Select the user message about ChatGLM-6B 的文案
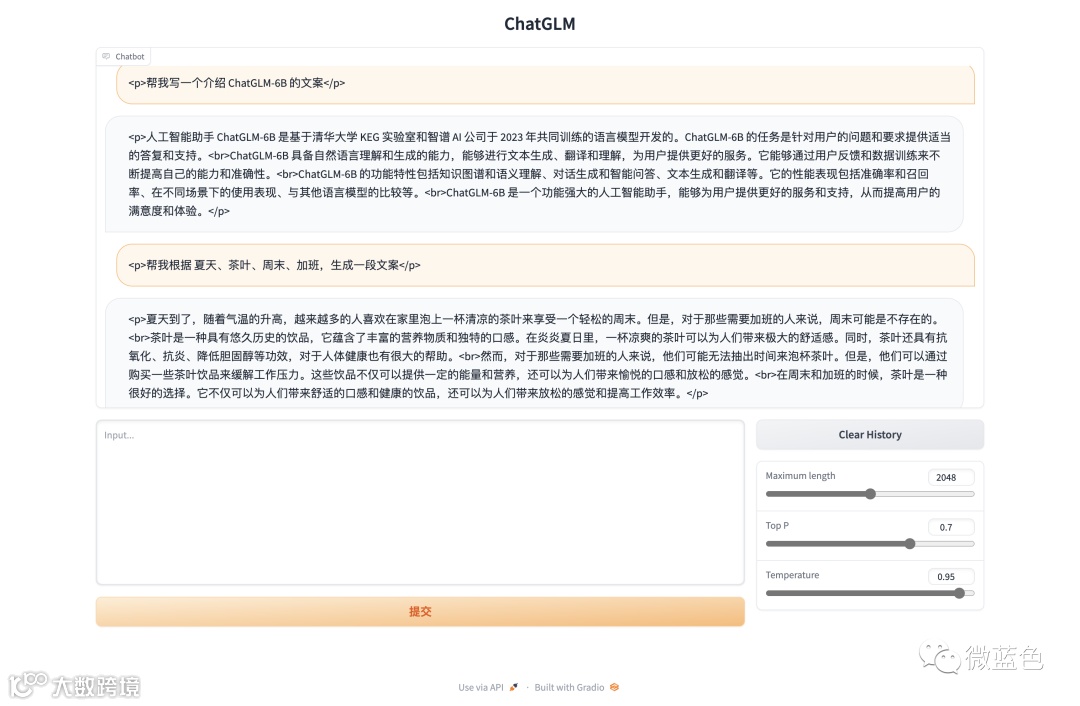Screen dimensions: 1080x706 coord(546,83)
